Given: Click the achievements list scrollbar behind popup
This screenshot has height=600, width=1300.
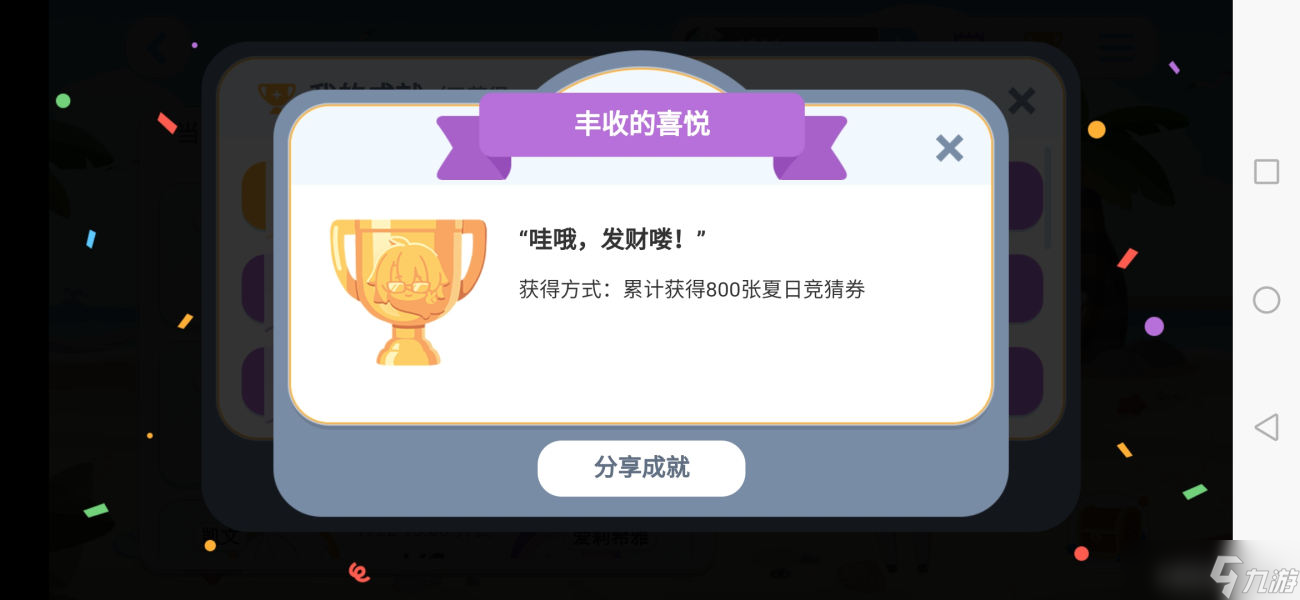Looking at the screenshot, I should (1047, 198).
